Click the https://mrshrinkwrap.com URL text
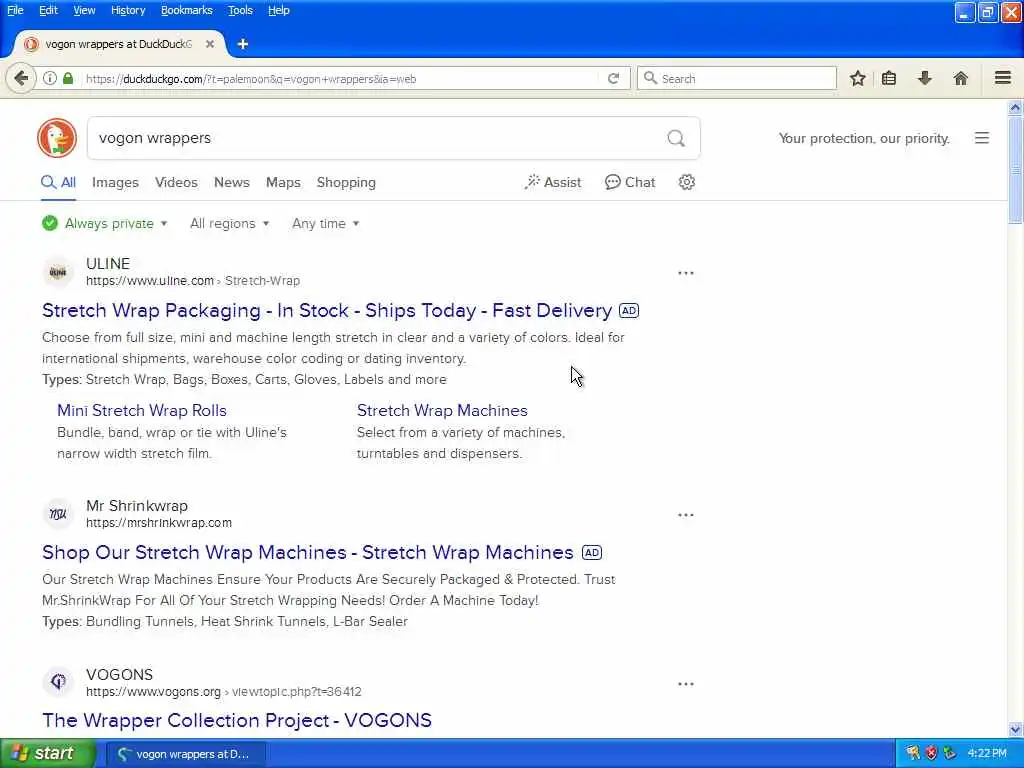The width and height of the screenshot is (1024, 768). (x=159, y=523)
